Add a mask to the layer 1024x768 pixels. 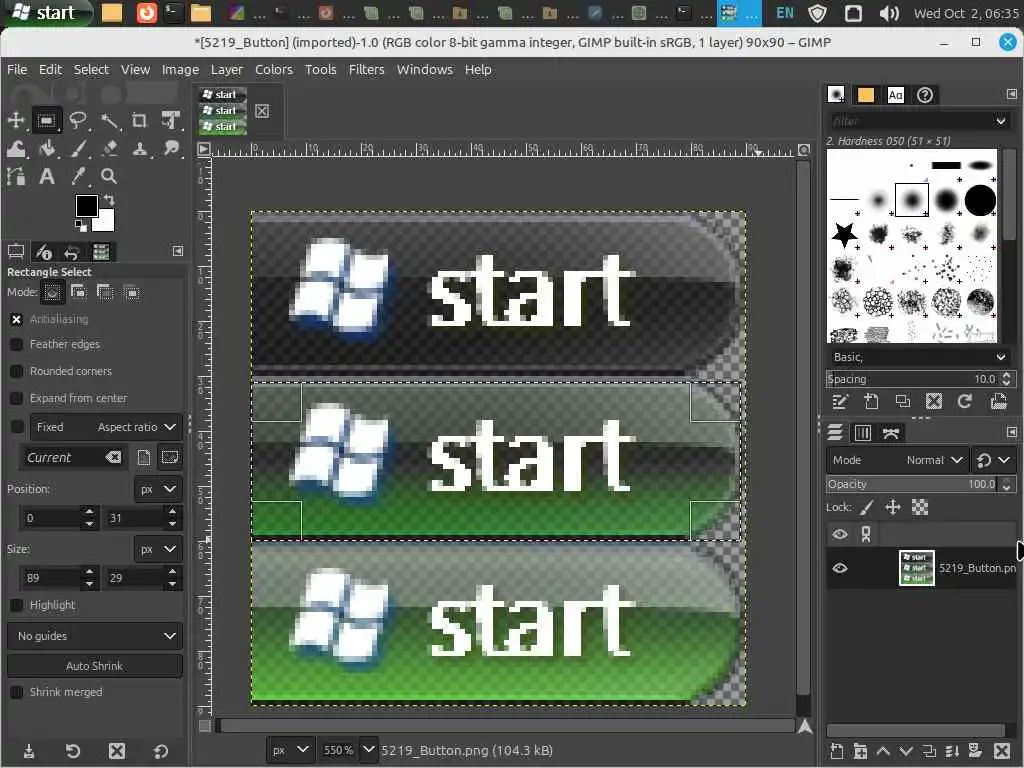[x=975, y=751]
